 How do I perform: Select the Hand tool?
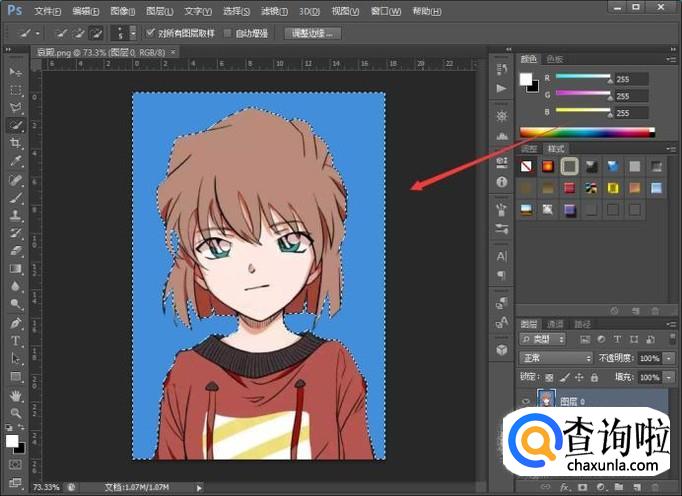tap(15, 395)
